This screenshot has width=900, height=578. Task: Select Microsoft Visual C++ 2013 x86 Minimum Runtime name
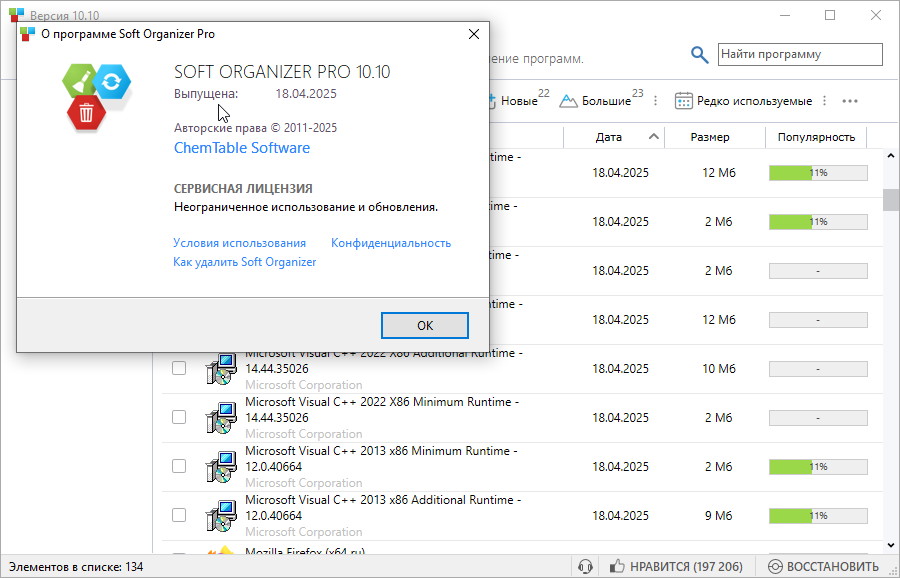[381, 459]
